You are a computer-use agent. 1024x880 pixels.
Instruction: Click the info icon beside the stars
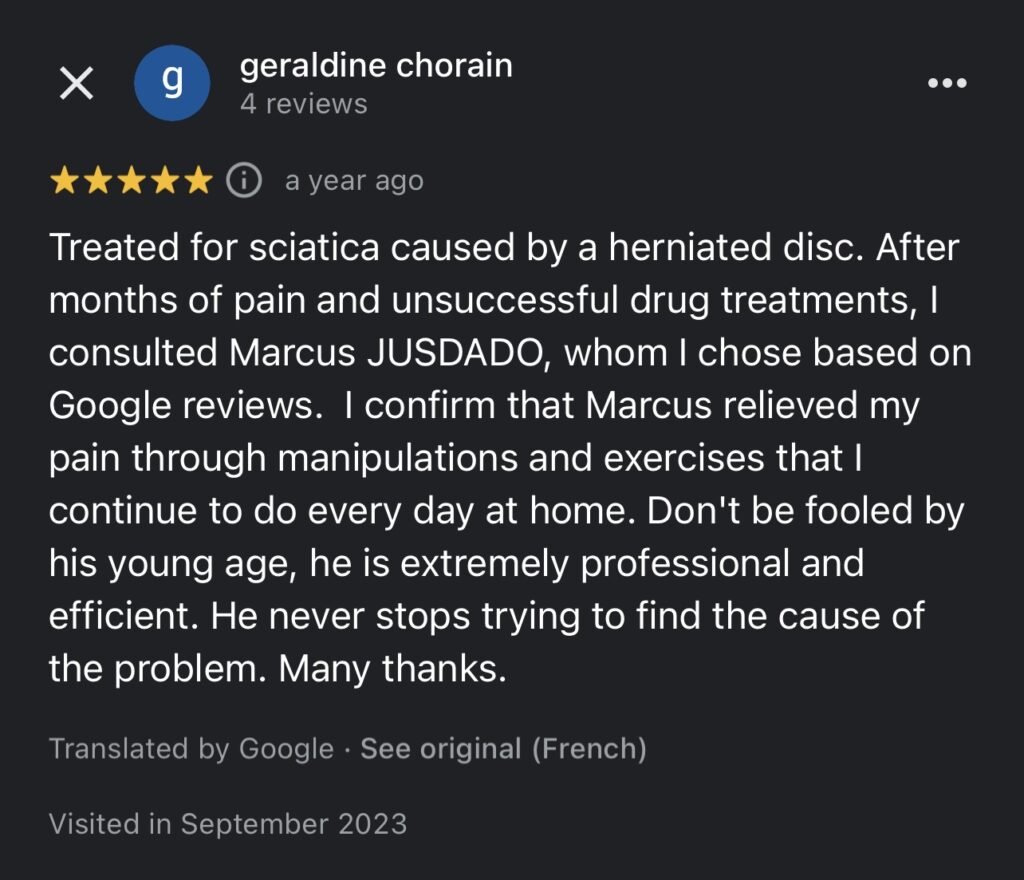(244, 180)
